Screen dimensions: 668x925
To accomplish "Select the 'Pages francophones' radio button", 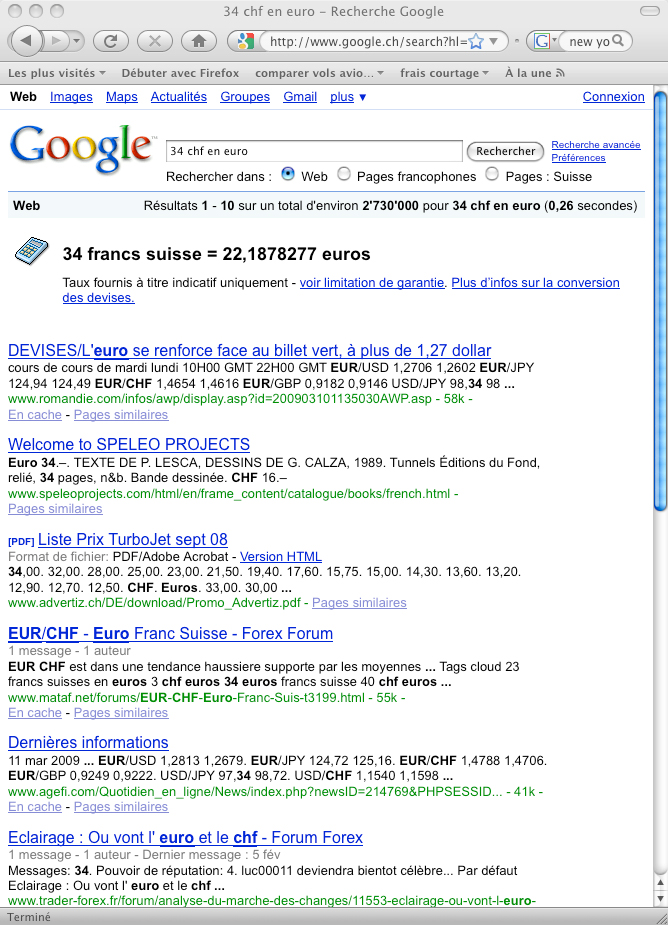I will pyautogui.click(x=343, y=174).
